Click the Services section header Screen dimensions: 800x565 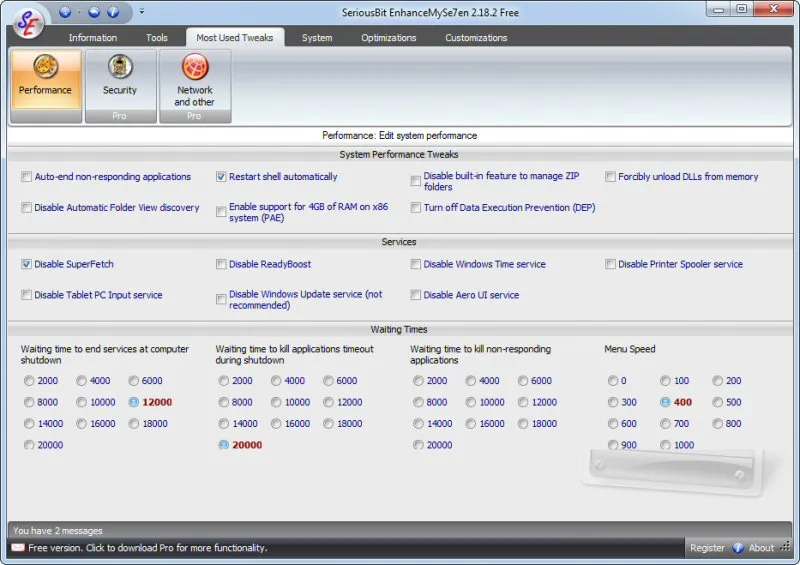point(399,242)
